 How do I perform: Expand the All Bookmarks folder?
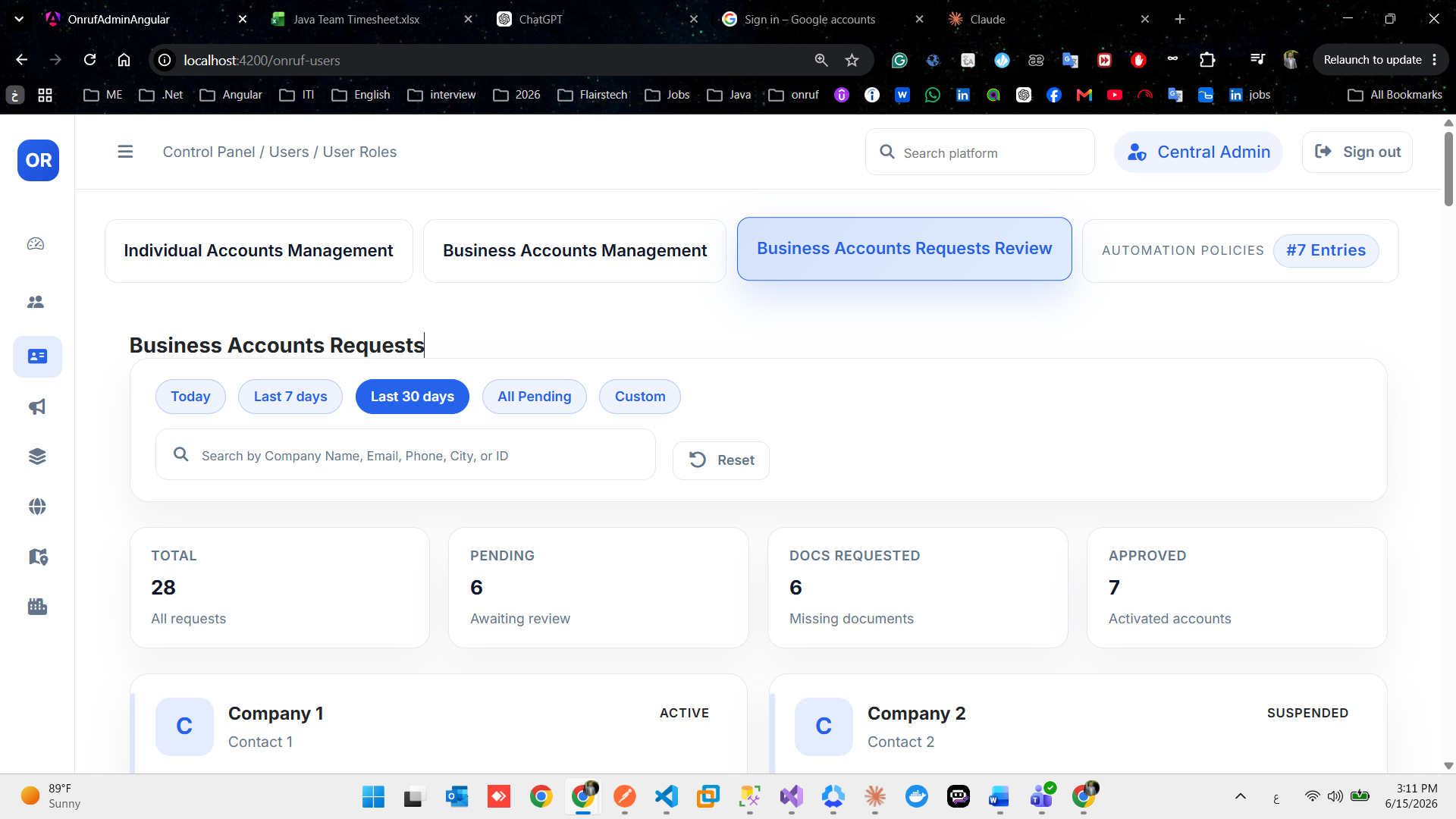tap(1395, 95)
